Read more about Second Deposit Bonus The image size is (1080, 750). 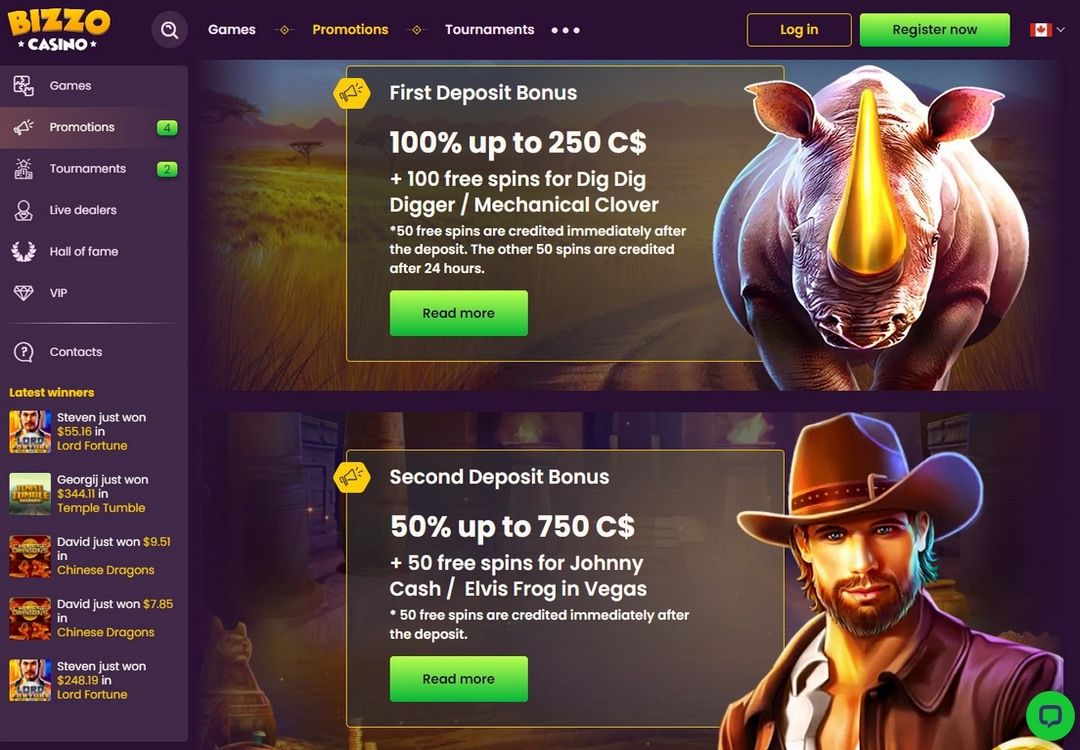[459, 679]
